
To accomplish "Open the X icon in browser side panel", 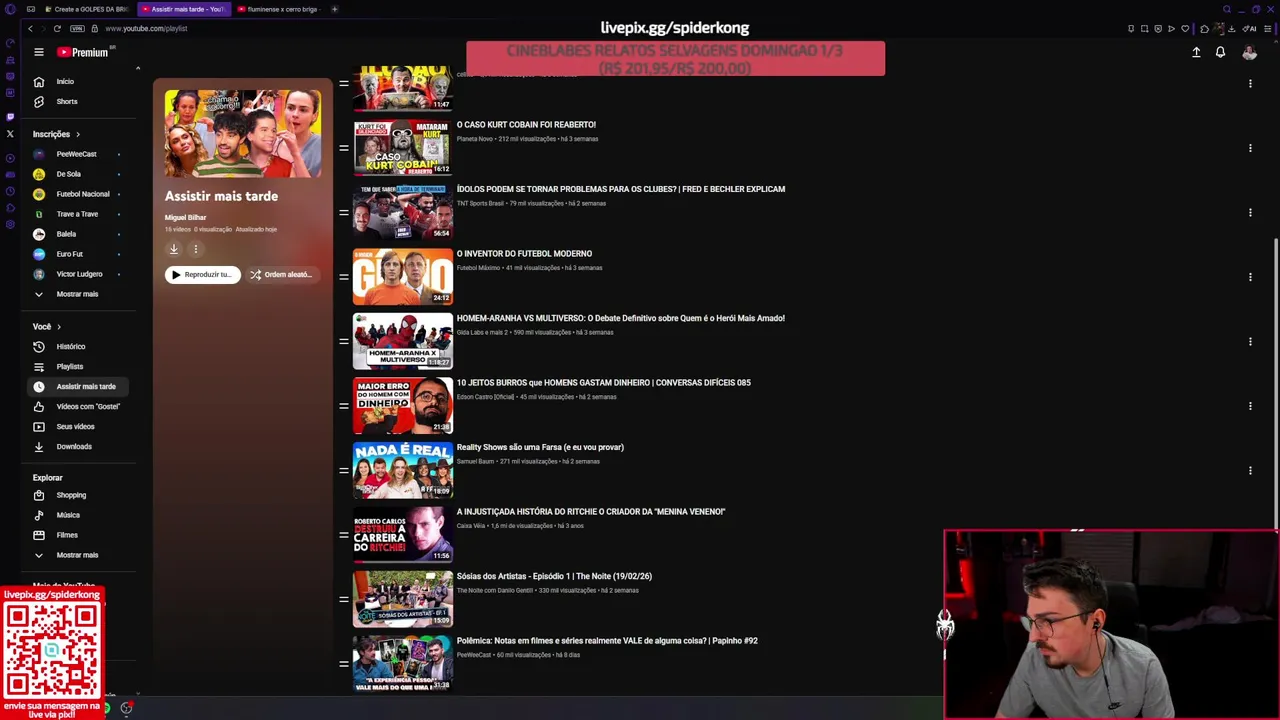I will [x=10, y=133].
